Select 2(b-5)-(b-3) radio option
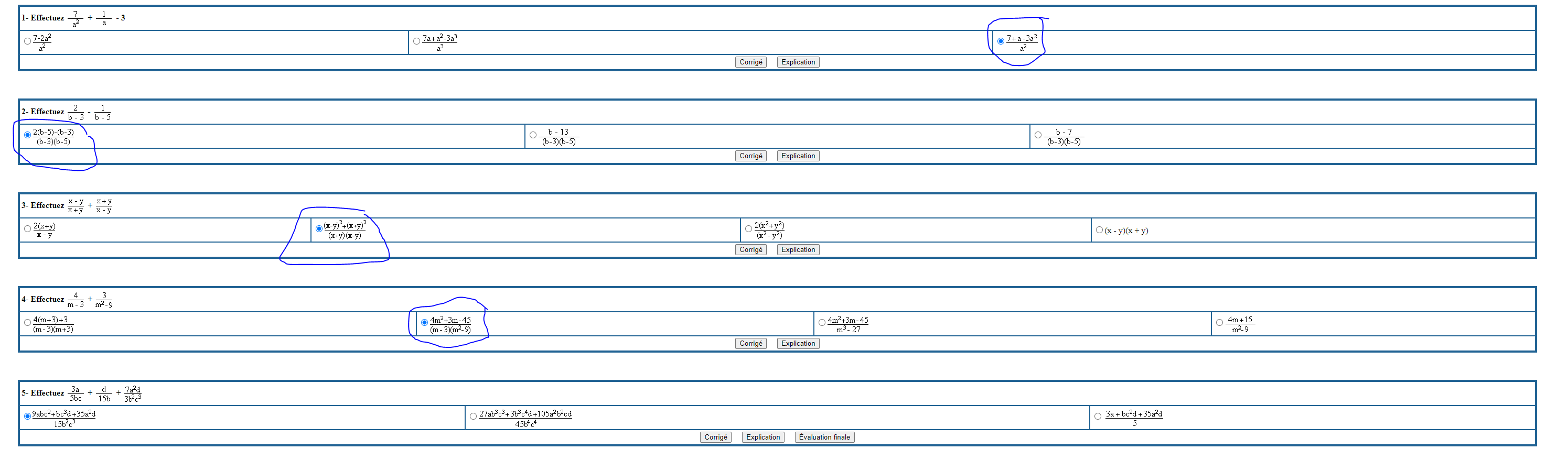Viewport: 1568px width, 460px height. tap(27, 135)
